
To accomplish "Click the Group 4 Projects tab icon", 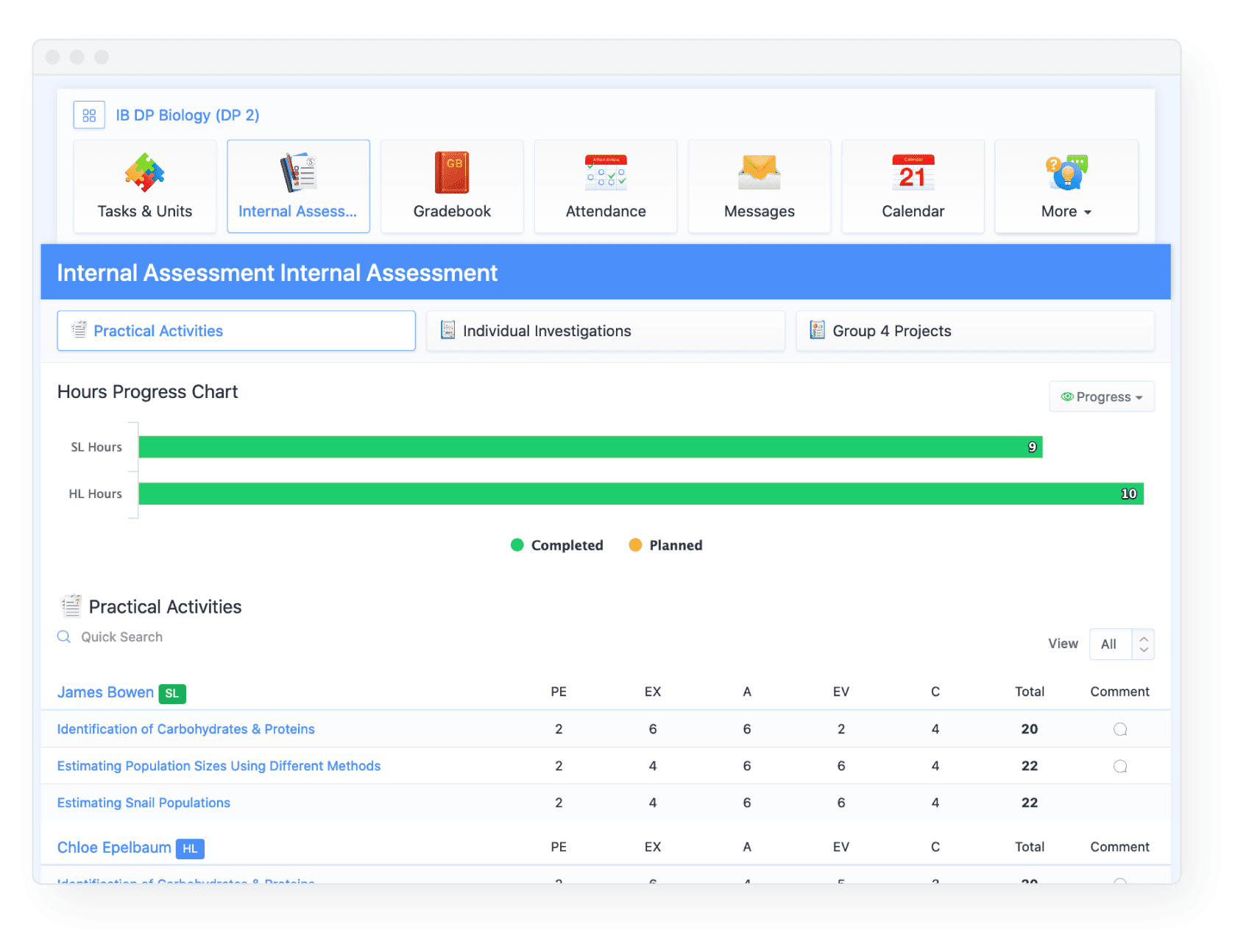I will pyautogui.click(x=817, y=330).
